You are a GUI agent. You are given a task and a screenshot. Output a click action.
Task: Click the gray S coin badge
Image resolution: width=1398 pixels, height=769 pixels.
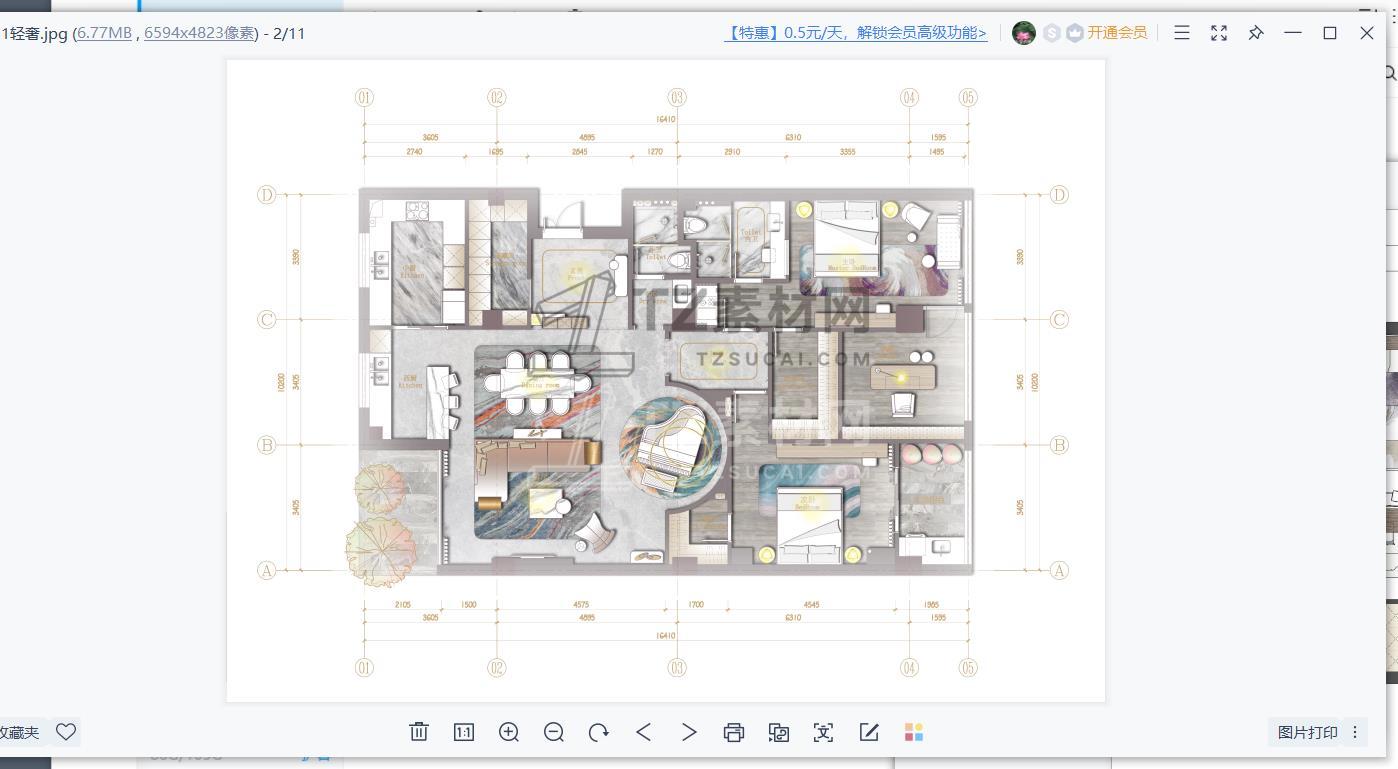point(1052,33)
